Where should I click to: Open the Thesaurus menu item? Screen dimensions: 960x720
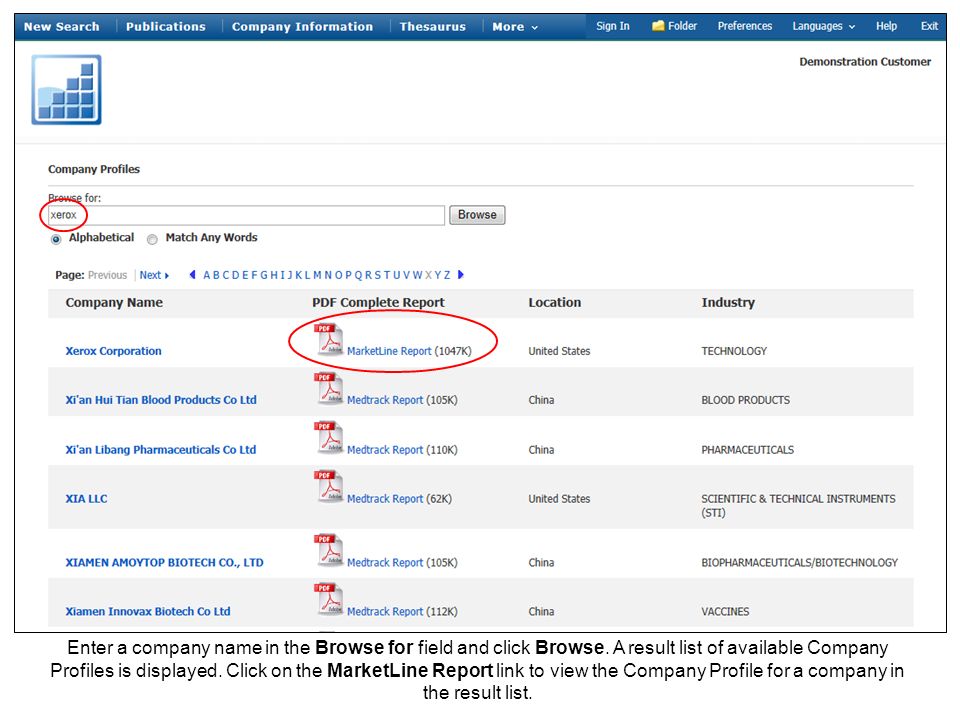coord(433,27)
